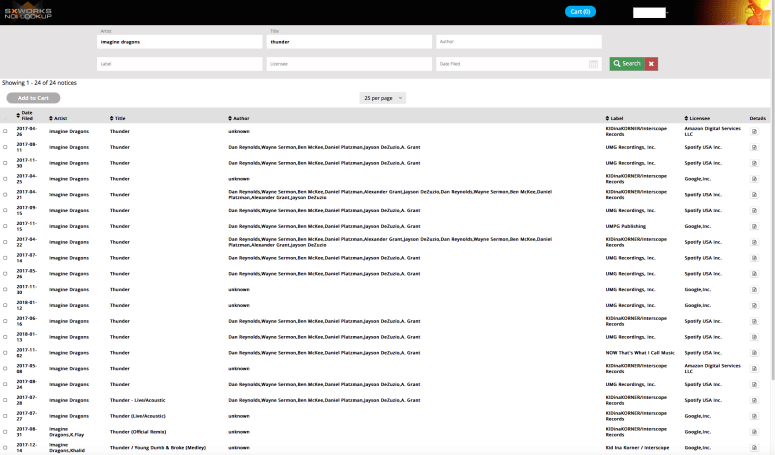
Task: Click the Author search input field
Action: [518, 42]
